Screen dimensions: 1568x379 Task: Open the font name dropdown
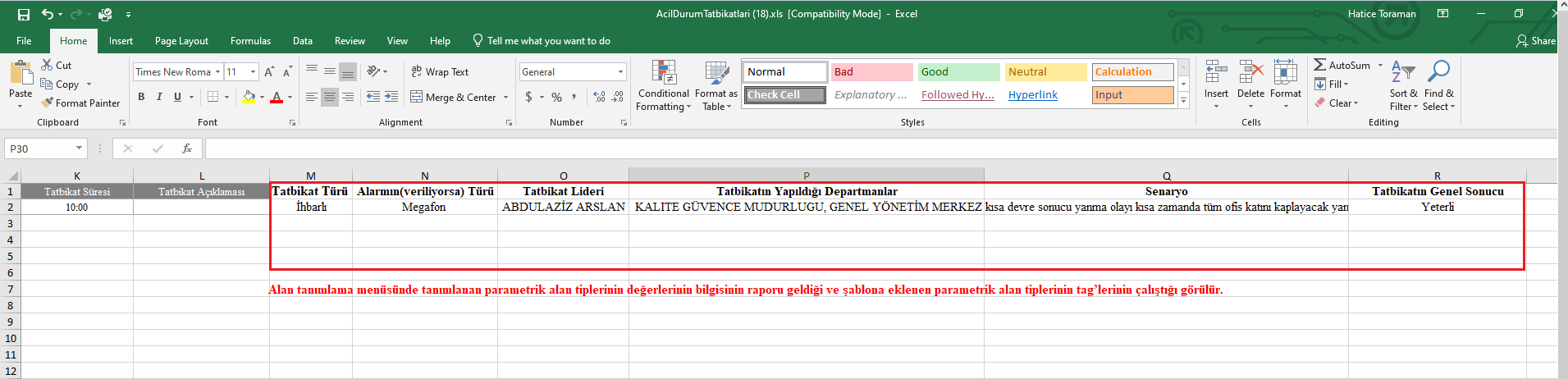coord(217,72)
